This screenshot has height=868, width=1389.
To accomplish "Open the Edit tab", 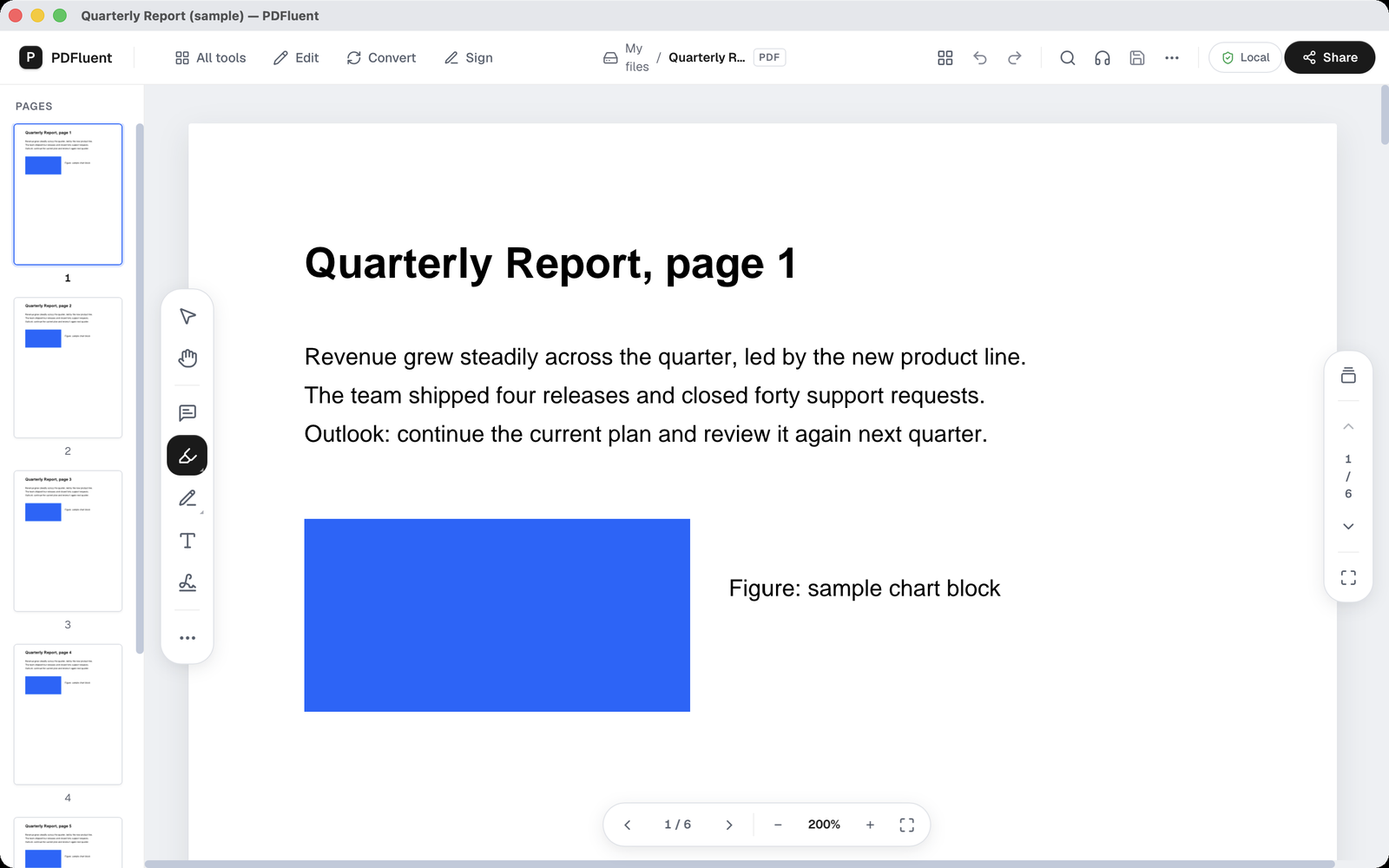I will point(296,57).
